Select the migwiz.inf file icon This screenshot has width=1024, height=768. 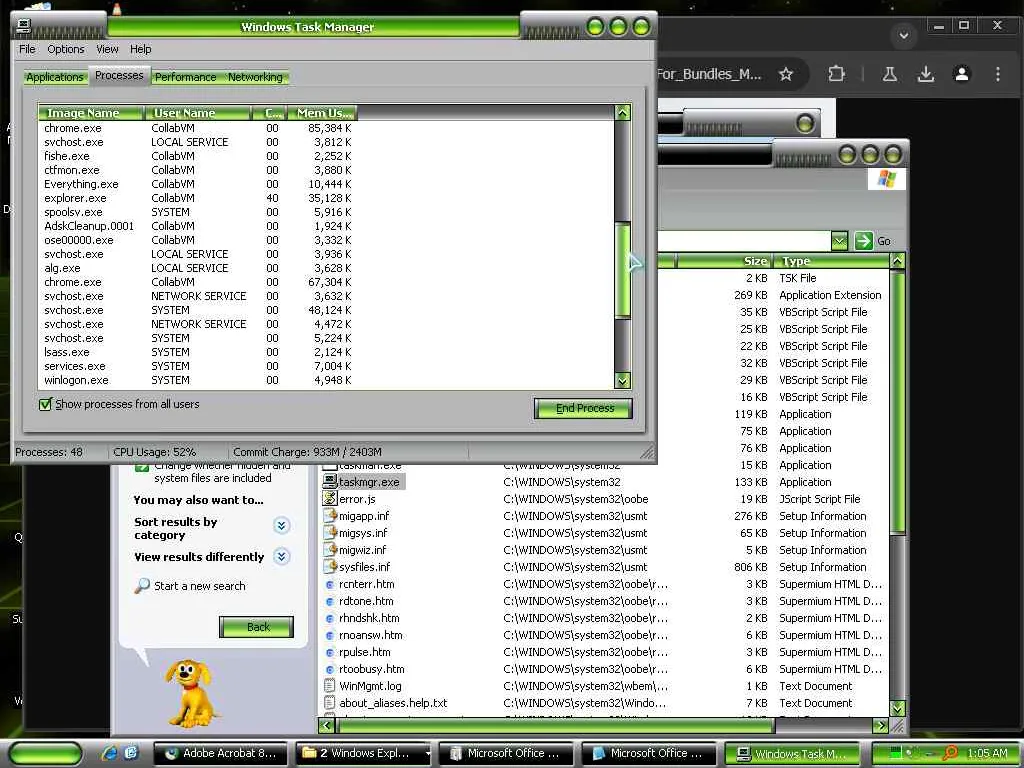[330, 550]
